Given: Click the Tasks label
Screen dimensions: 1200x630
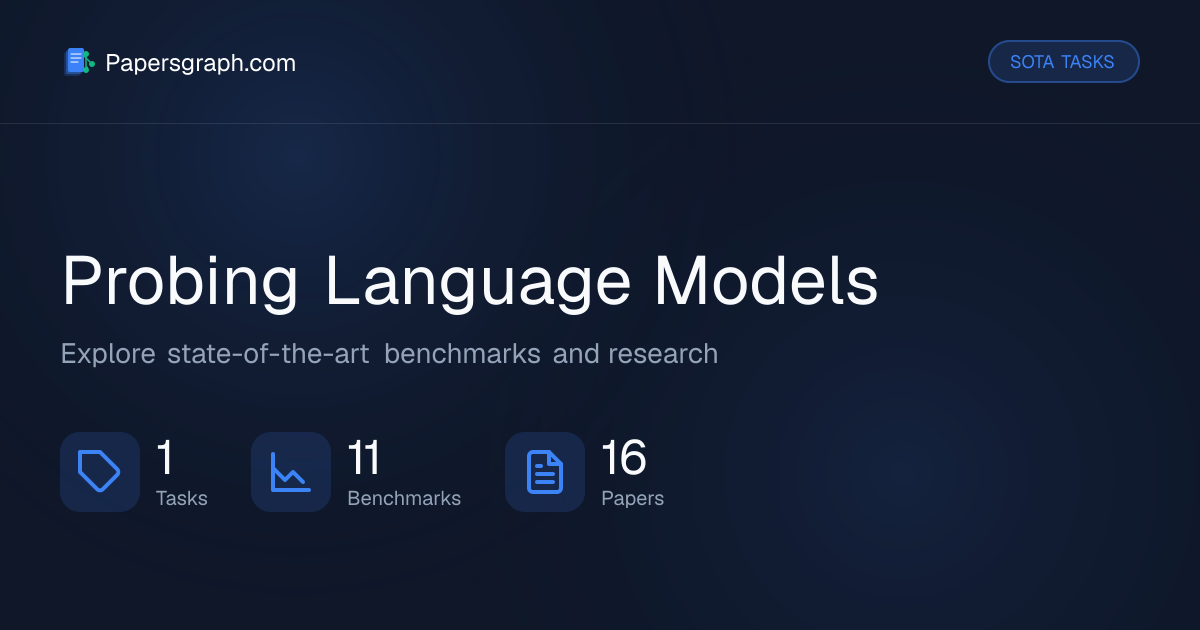Looking at the screenshot, I should tap(182, 498).
